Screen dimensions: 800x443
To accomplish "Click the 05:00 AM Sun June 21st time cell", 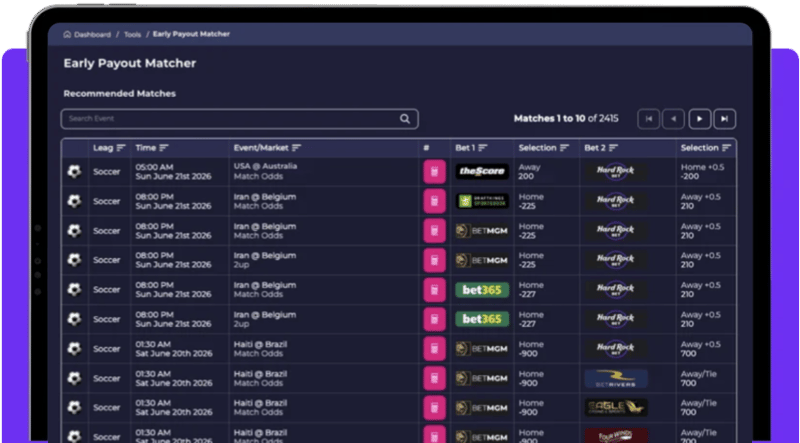I will (173, 171).
